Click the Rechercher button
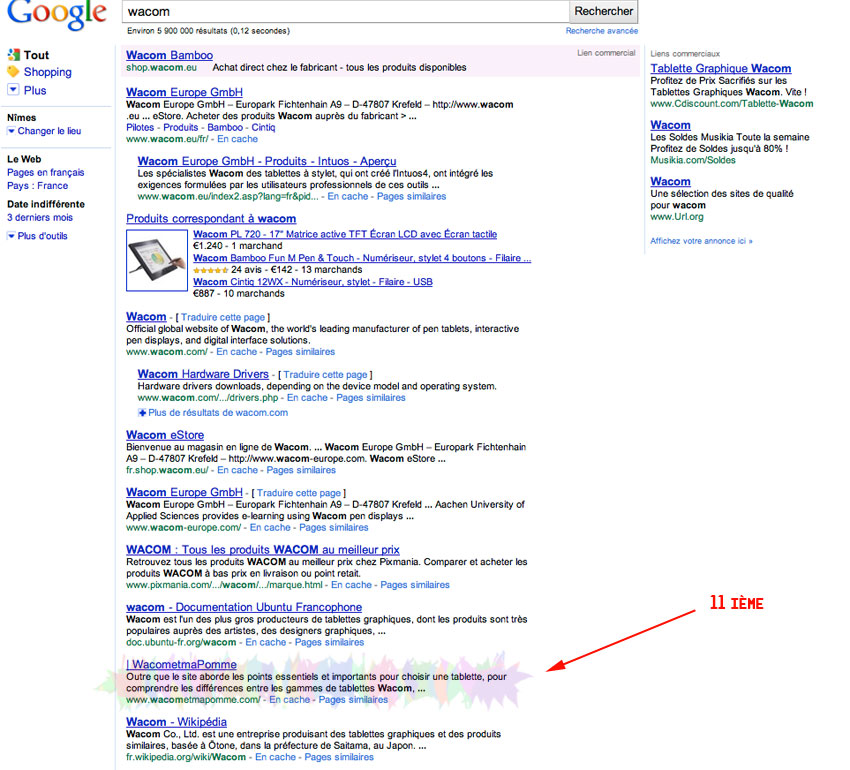This screenshot has width=850, height=770. pos(603,11)
